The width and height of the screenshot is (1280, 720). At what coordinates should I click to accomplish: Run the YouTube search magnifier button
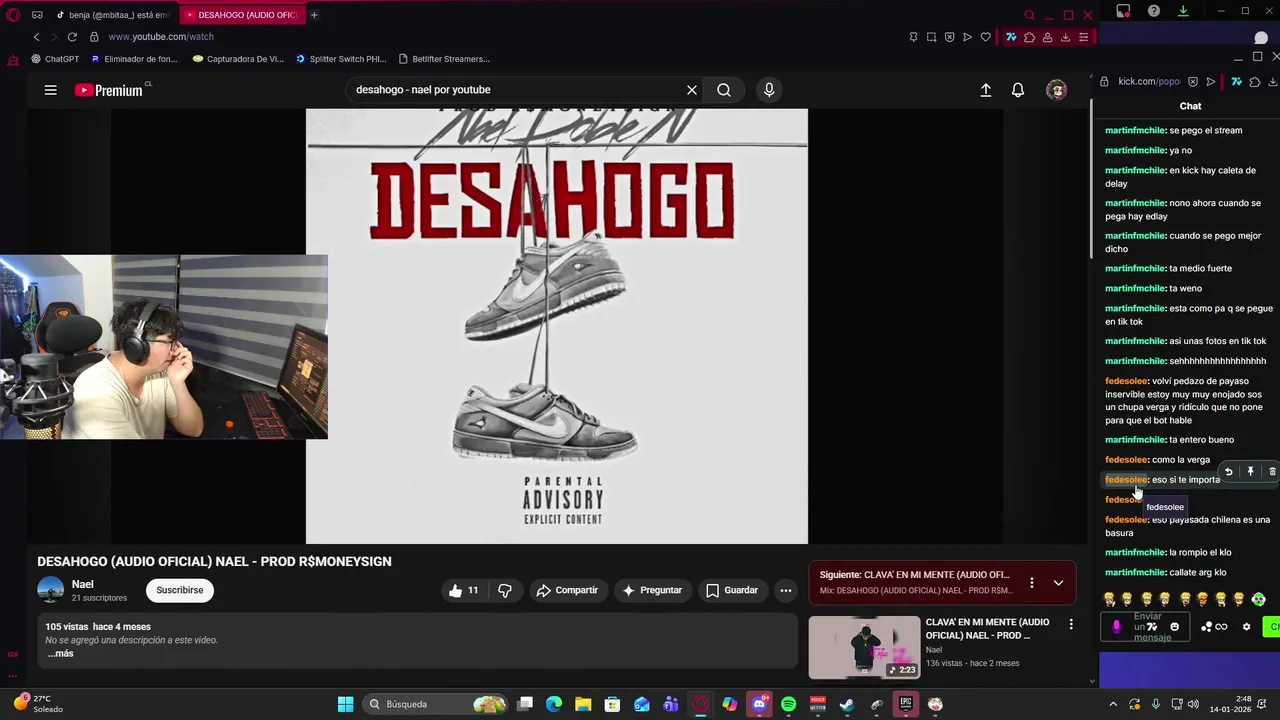[724, 90]
